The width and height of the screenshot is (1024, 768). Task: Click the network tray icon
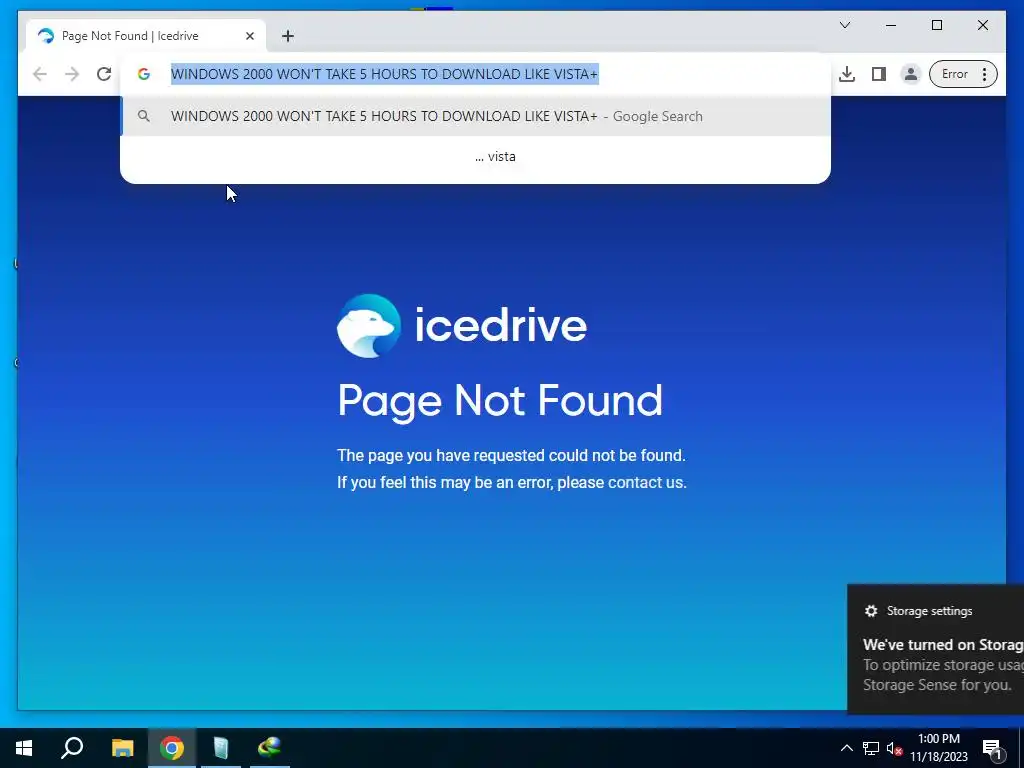click(871, 748)
